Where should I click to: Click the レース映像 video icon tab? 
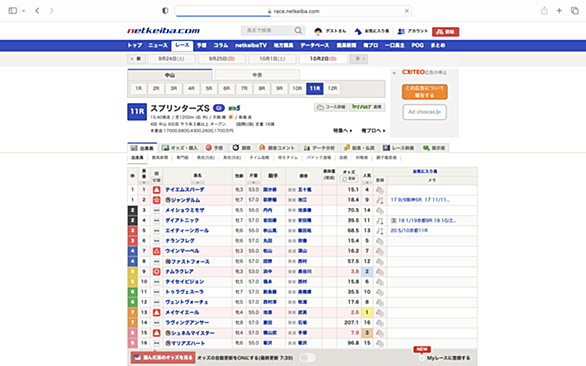386,148
